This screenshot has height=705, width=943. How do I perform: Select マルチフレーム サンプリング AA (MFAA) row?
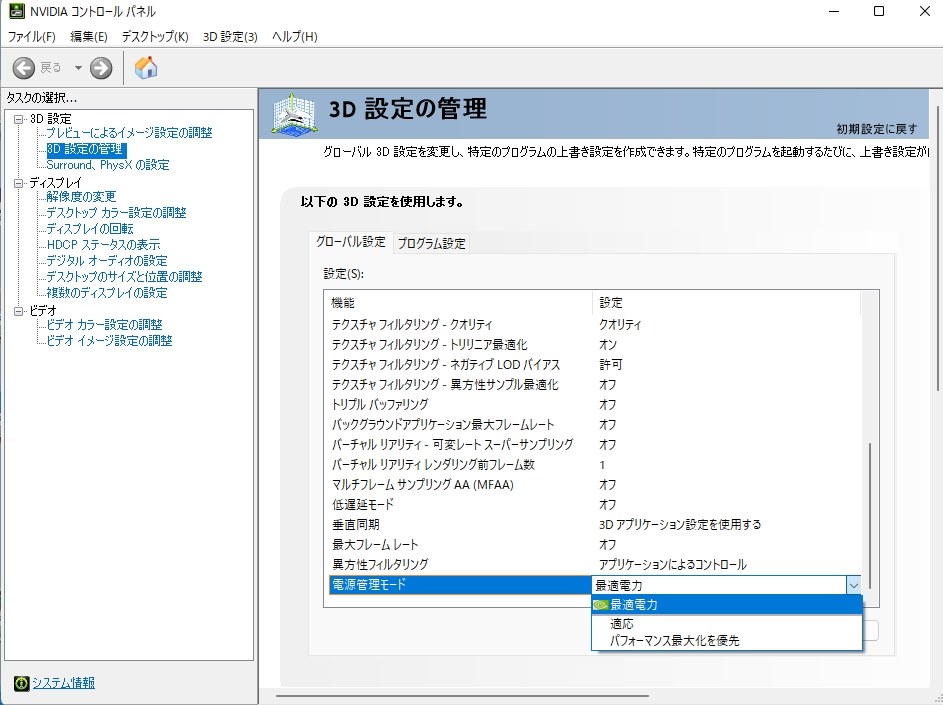coord(595,485)
